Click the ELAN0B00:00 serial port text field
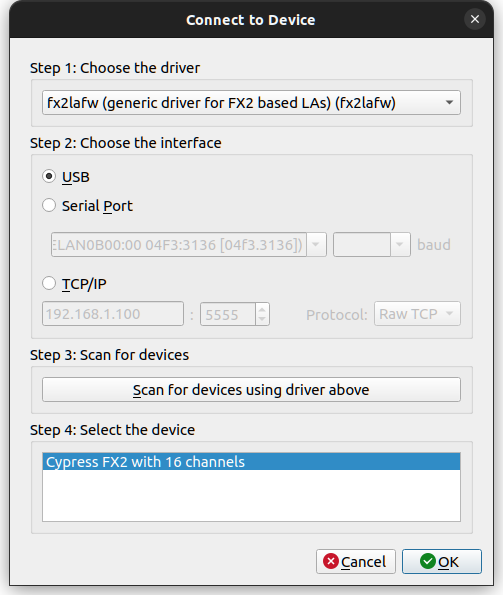The image size is (503, 595). [x=179, y=244]
